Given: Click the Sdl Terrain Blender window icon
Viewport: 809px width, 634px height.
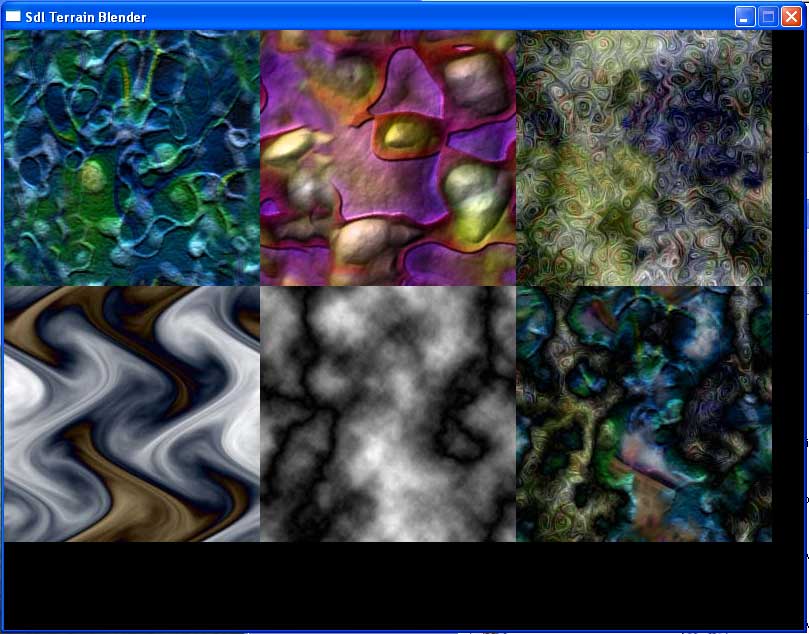Looking at the screenshot, I should click(13, 17).
